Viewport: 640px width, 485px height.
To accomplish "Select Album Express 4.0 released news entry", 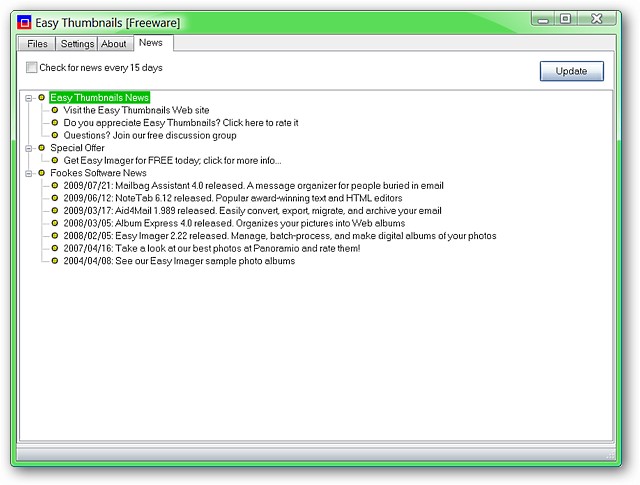I will pos(234,223).
